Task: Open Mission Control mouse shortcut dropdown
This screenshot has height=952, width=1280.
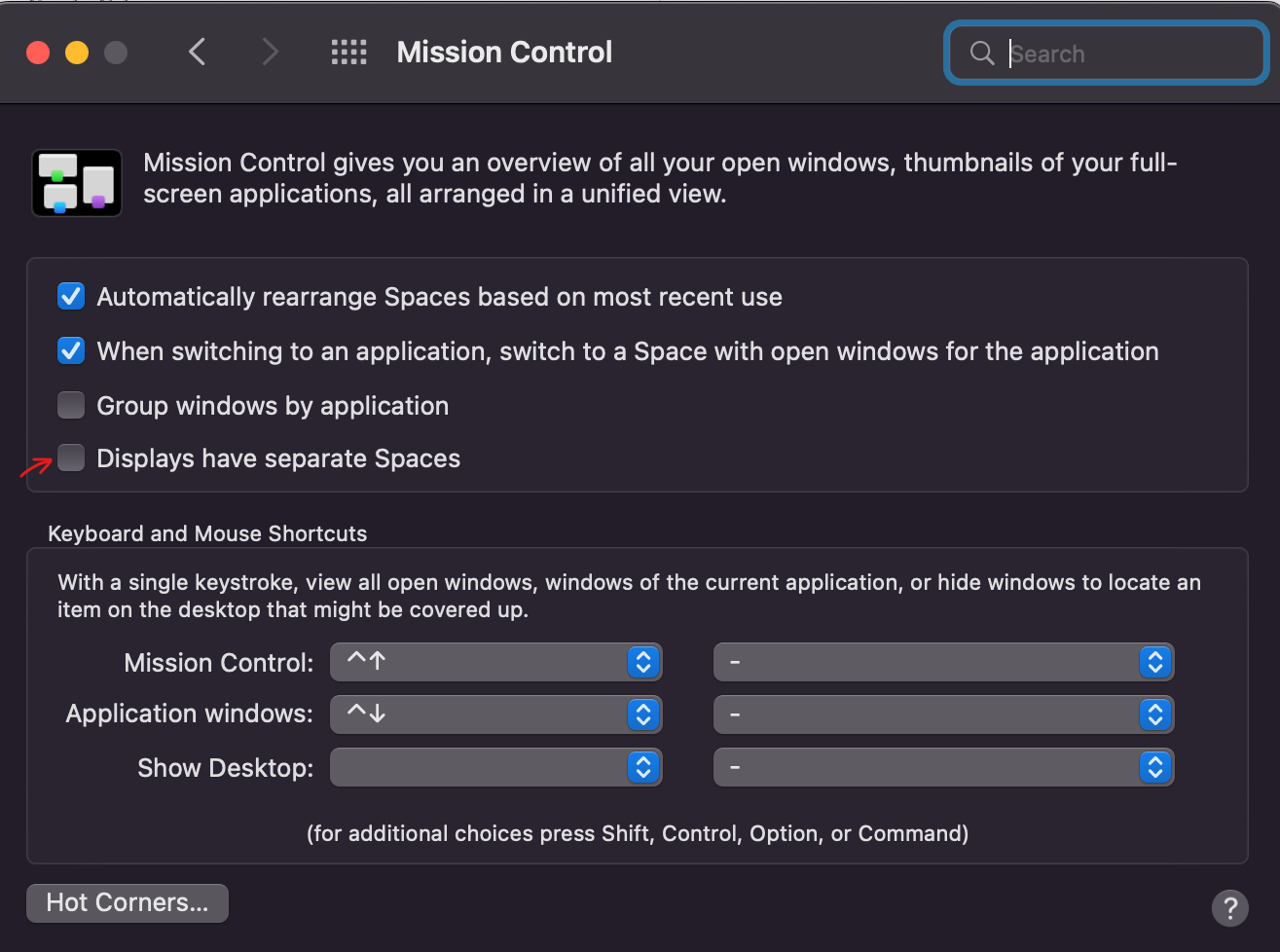Action: 943,662
